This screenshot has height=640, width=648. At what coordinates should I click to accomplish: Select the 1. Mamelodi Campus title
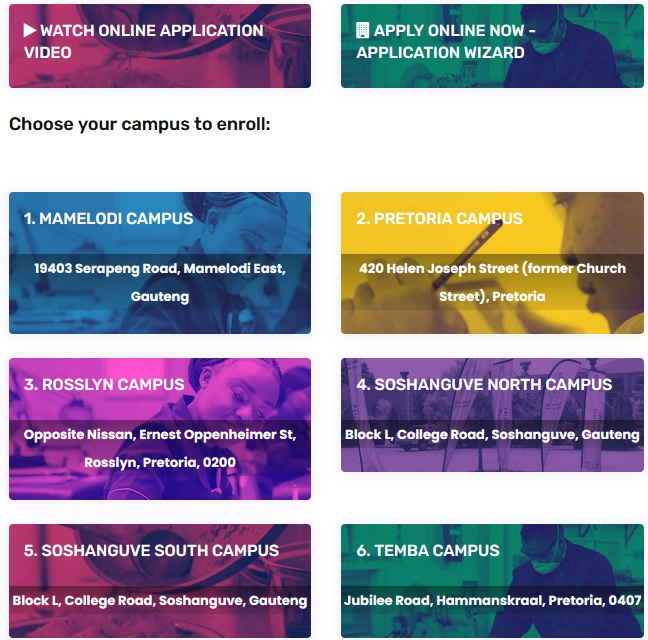point(108,218)
